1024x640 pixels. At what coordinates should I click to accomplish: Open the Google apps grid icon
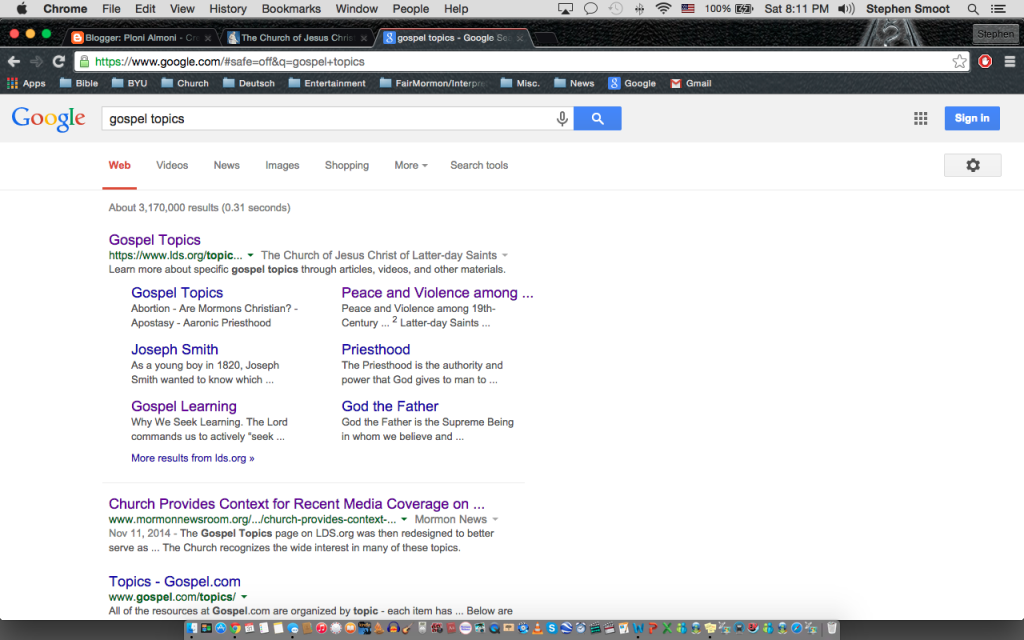920,118
